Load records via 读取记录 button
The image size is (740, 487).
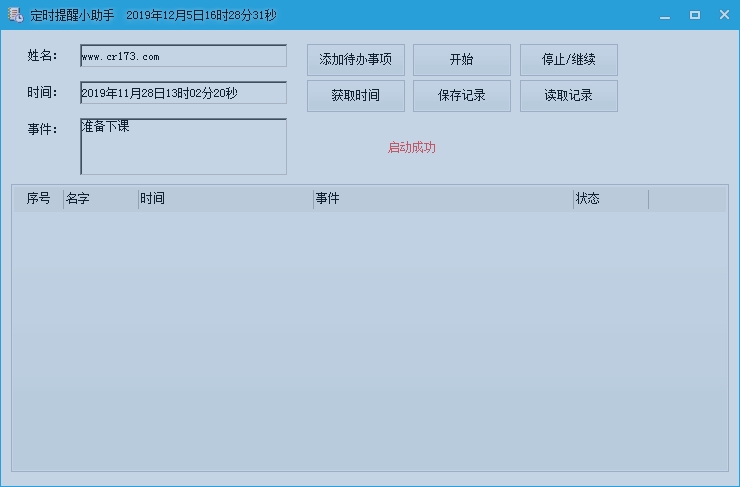tap(568, 96)
